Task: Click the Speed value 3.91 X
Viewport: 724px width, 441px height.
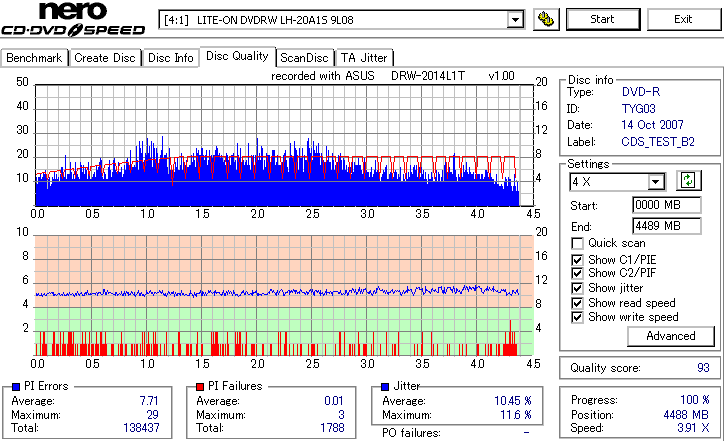Action: point(694,428)
